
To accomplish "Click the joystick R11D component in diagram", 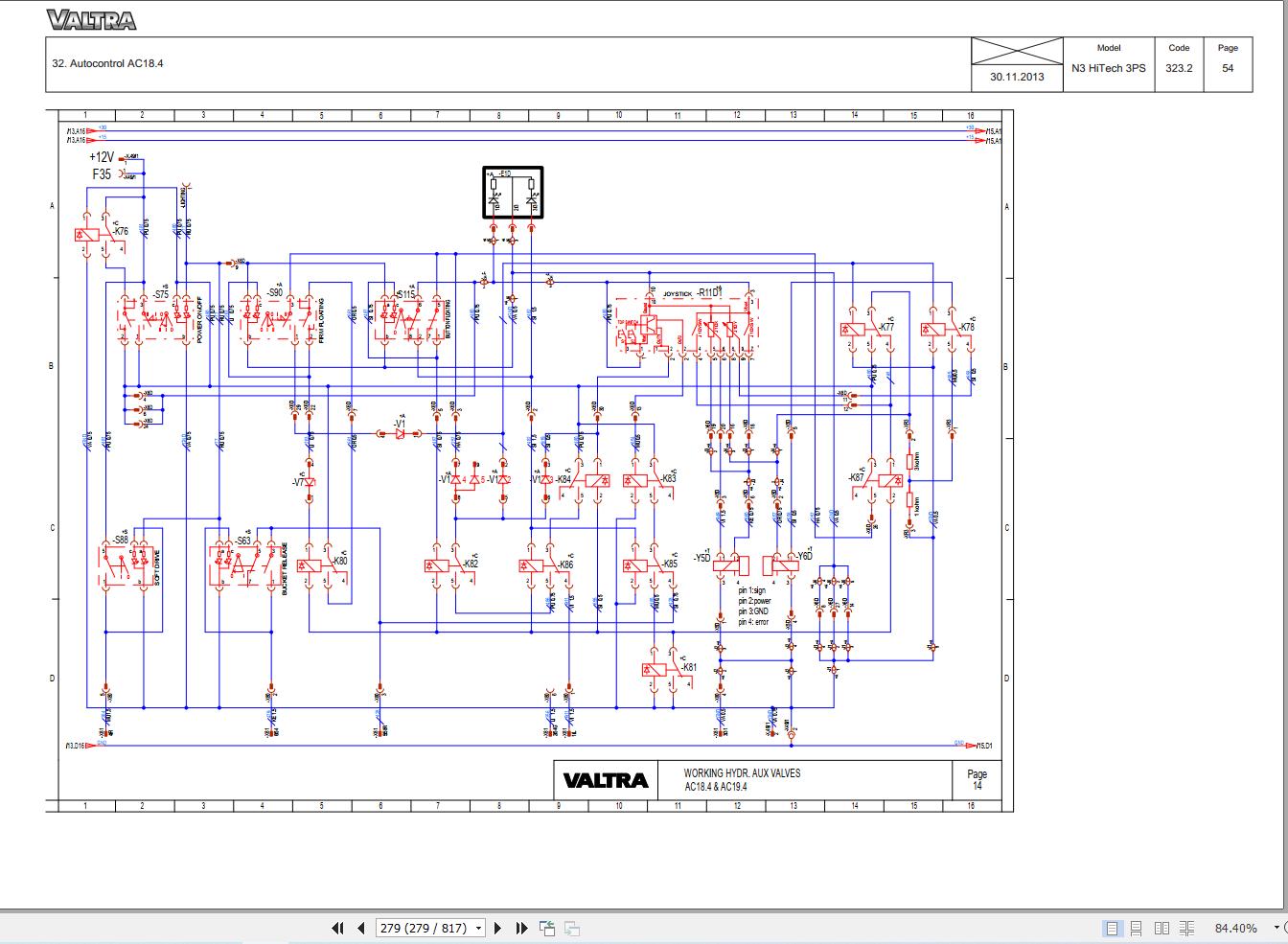I will (x=681, y=325).
